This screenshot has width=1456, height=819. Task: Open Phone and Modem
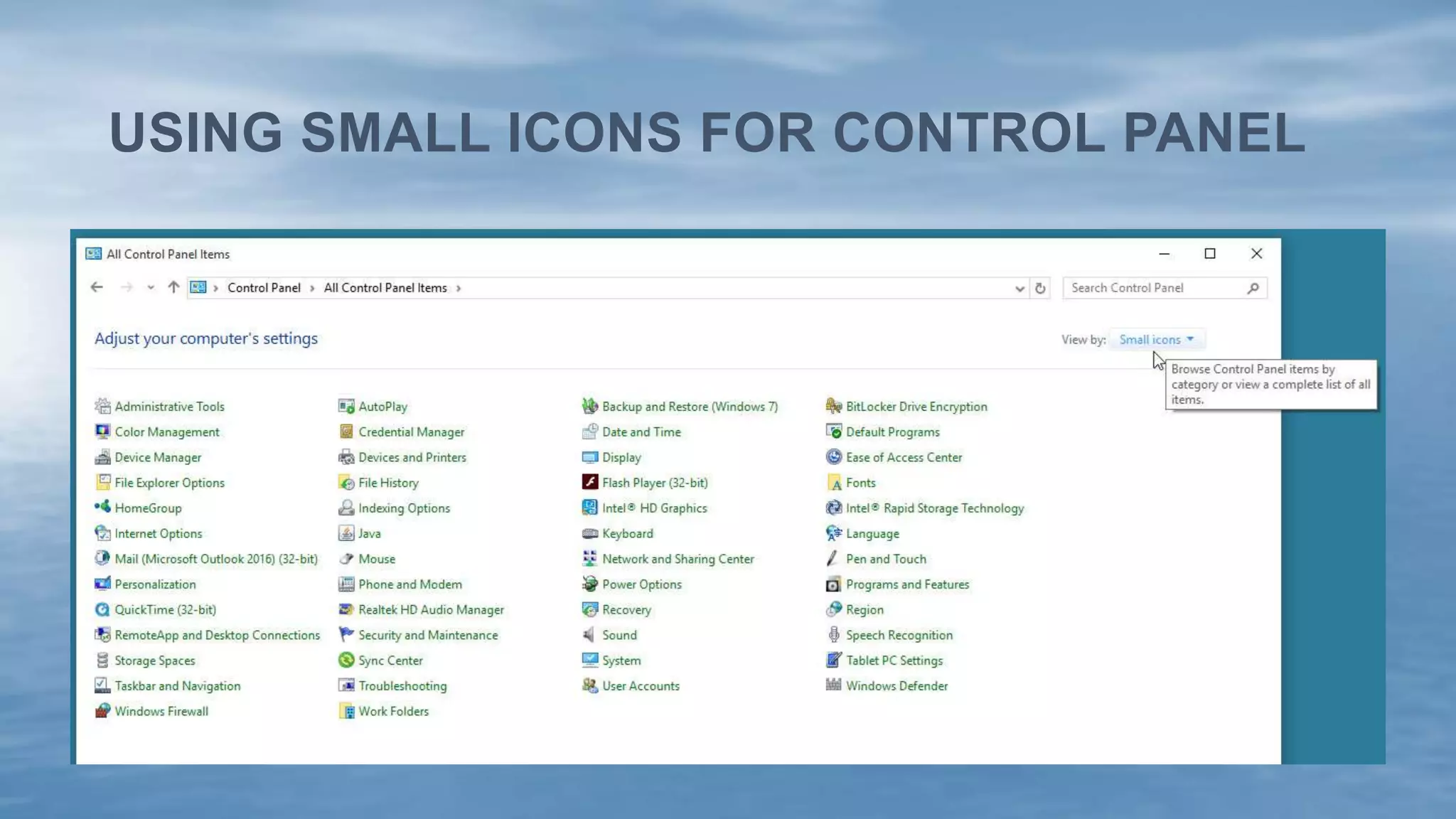400,584
